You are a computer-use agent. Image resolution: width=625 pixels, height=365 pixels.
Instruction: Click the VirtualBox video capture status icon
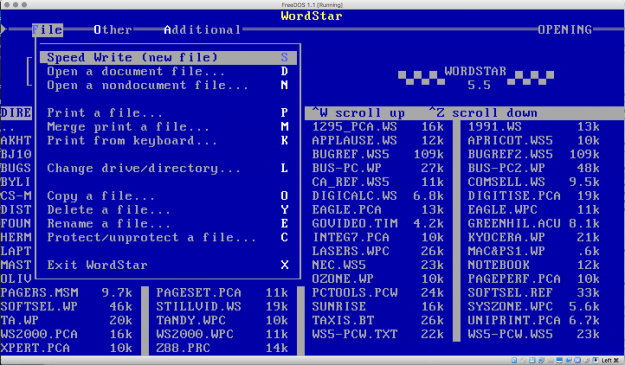click(586, 360)
